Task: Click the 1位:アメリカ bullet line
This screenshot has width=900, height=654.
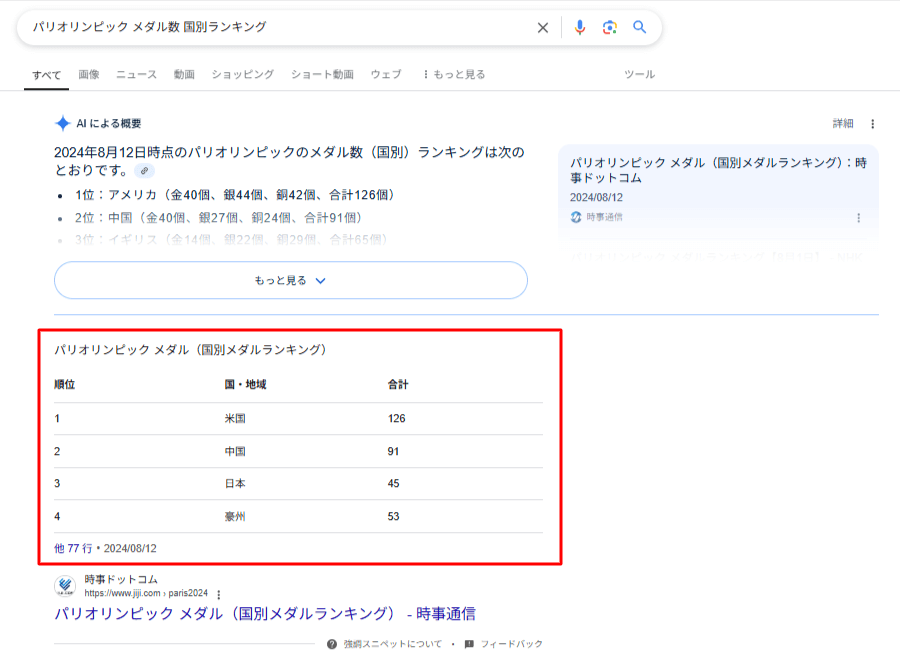Action: click(x=236, y=195)
